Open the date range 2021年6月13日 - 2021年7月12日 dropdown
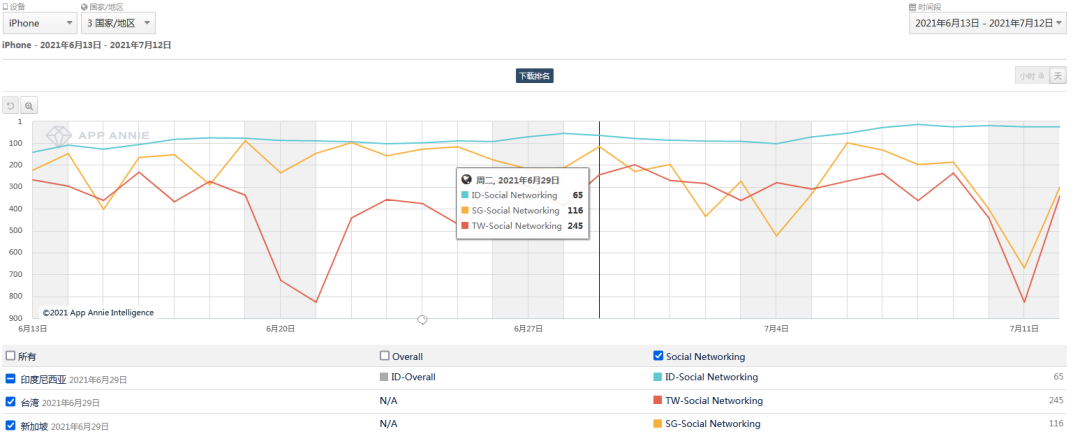The height and width of the screenshot is (434, 1080). pyautogui.click(x=988, y=23)
